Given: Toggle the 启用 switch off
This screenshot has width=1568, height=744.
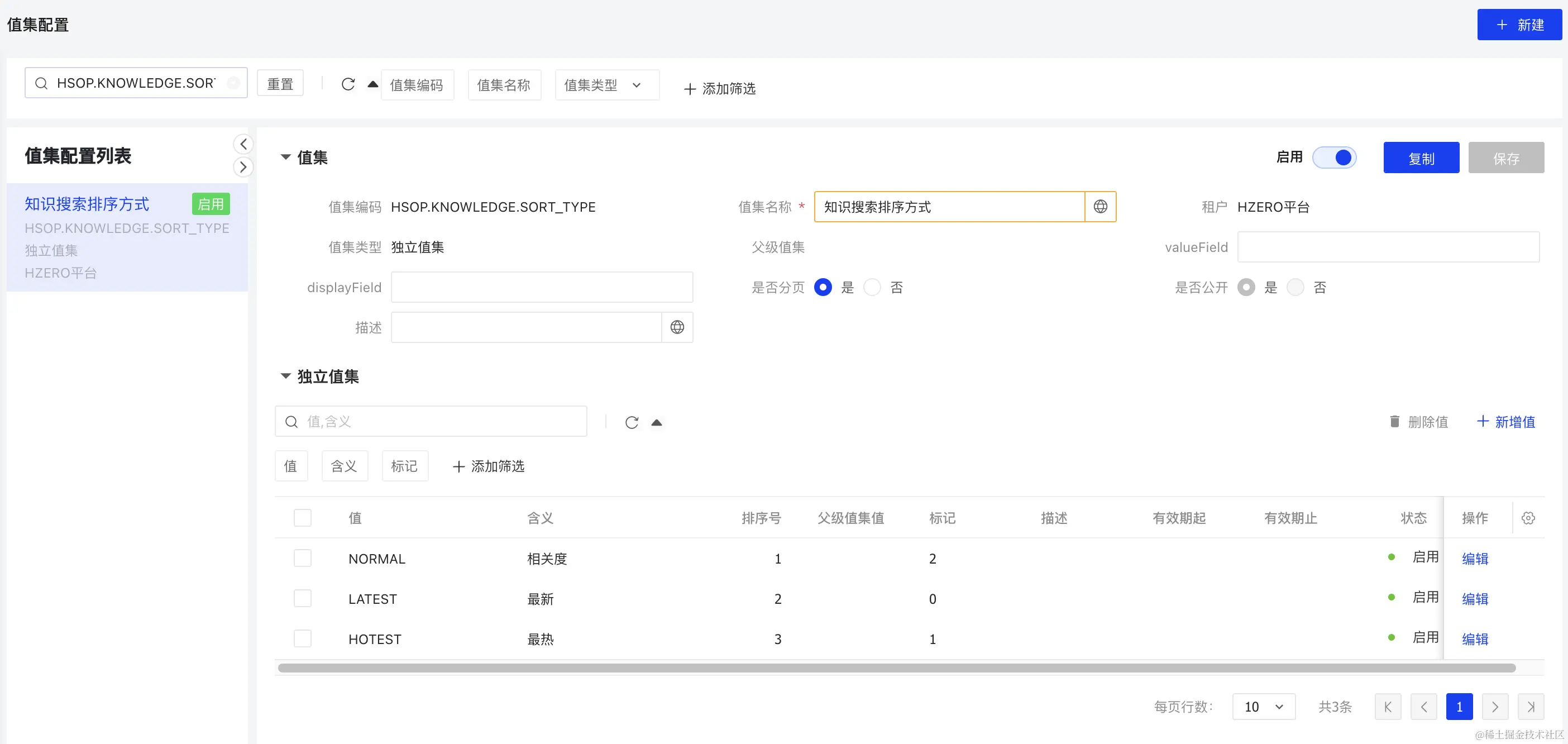Looking at the screenshot, I should point(1334,158).
